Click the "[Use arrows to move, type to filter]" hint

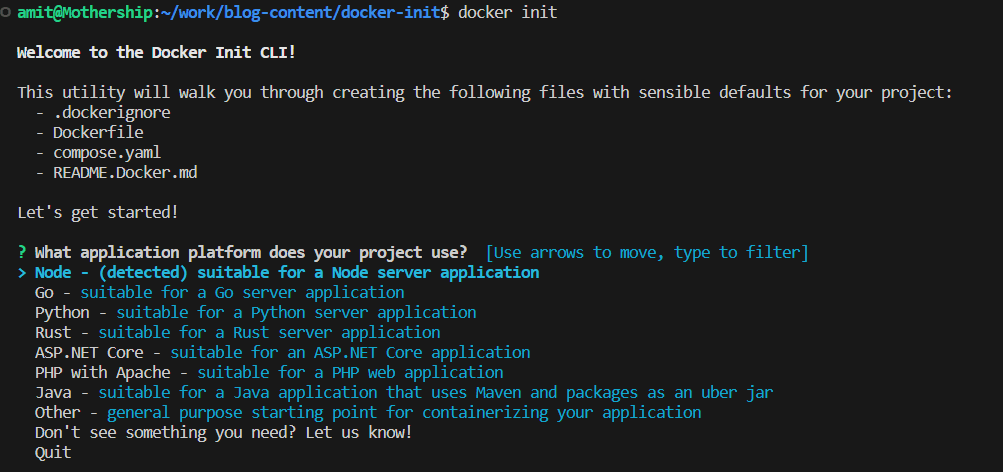coord(647,253)
